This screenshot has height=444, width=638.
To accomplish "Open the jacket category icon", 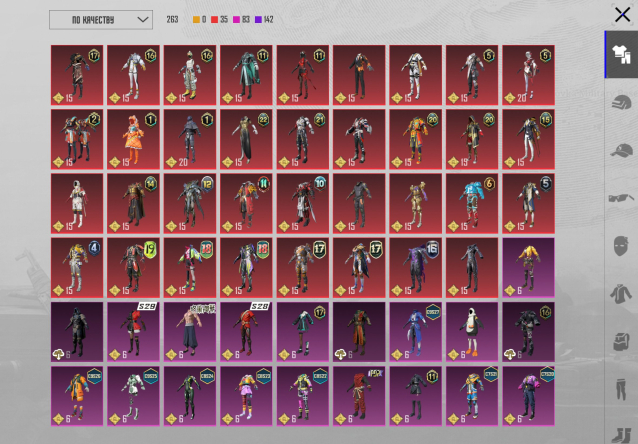I will coord(620,293).
